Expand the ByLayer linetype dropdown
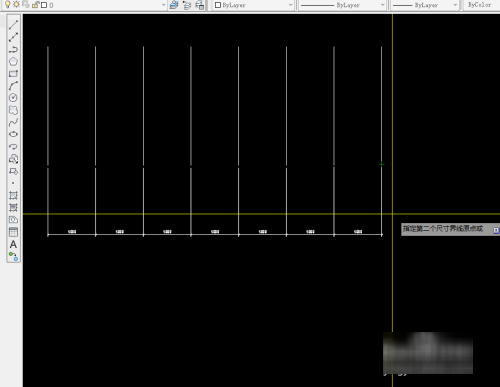This screenshot has height=387, width=500. (342, 5)
